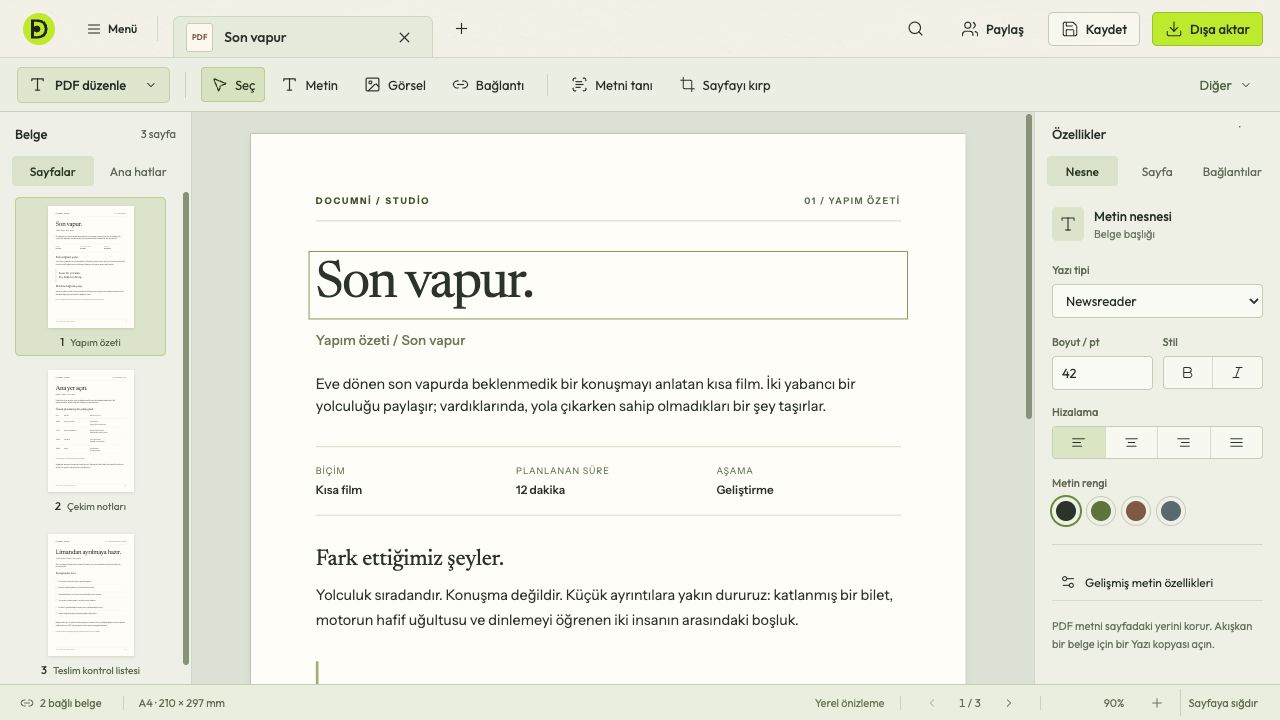Open page 3 Teslim kontrol listesi thumbnail
The width and height of the screenshot is (1280, 720).
coord(90,605)
